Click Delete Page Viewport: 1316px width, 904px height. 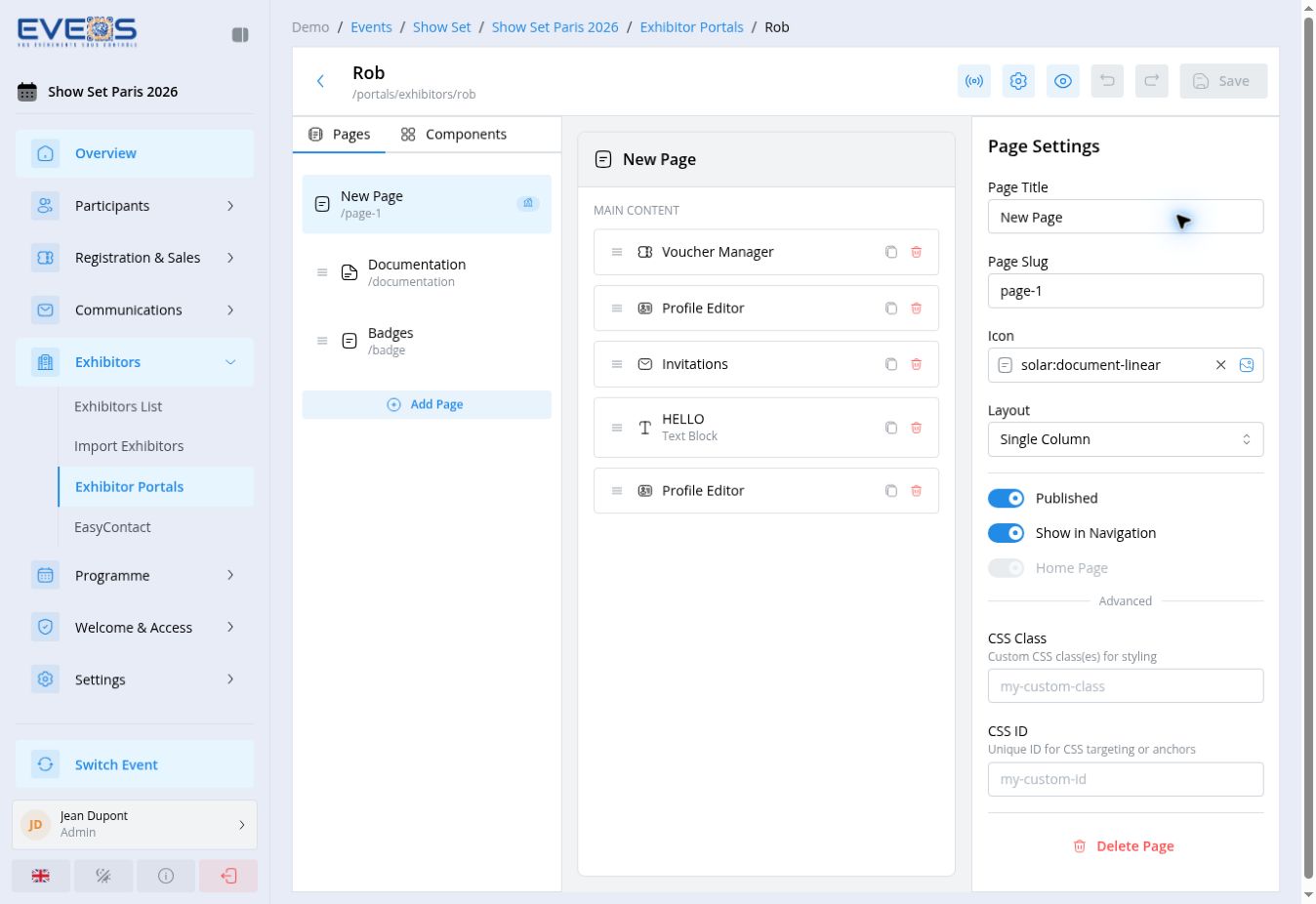[x=1124, y=846]
